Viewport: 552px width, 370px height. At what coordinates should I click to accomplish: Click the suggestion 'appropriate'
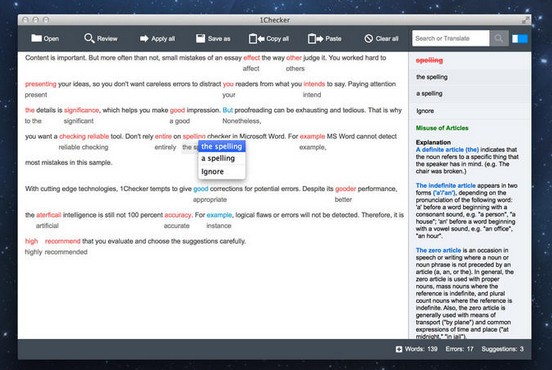[210, 200]
